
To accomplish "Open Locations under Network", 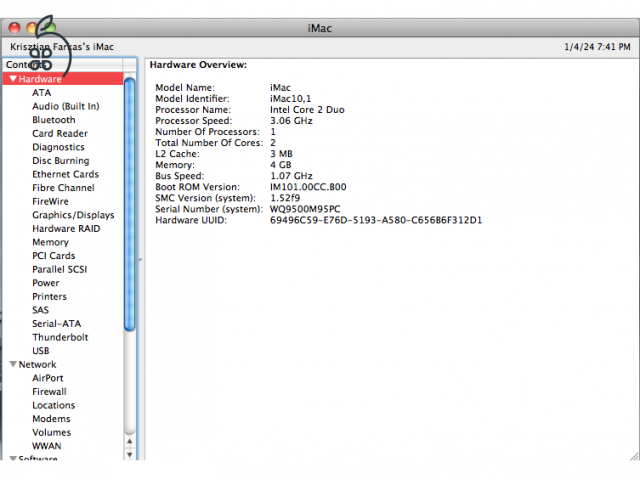I will coord(54,405).
